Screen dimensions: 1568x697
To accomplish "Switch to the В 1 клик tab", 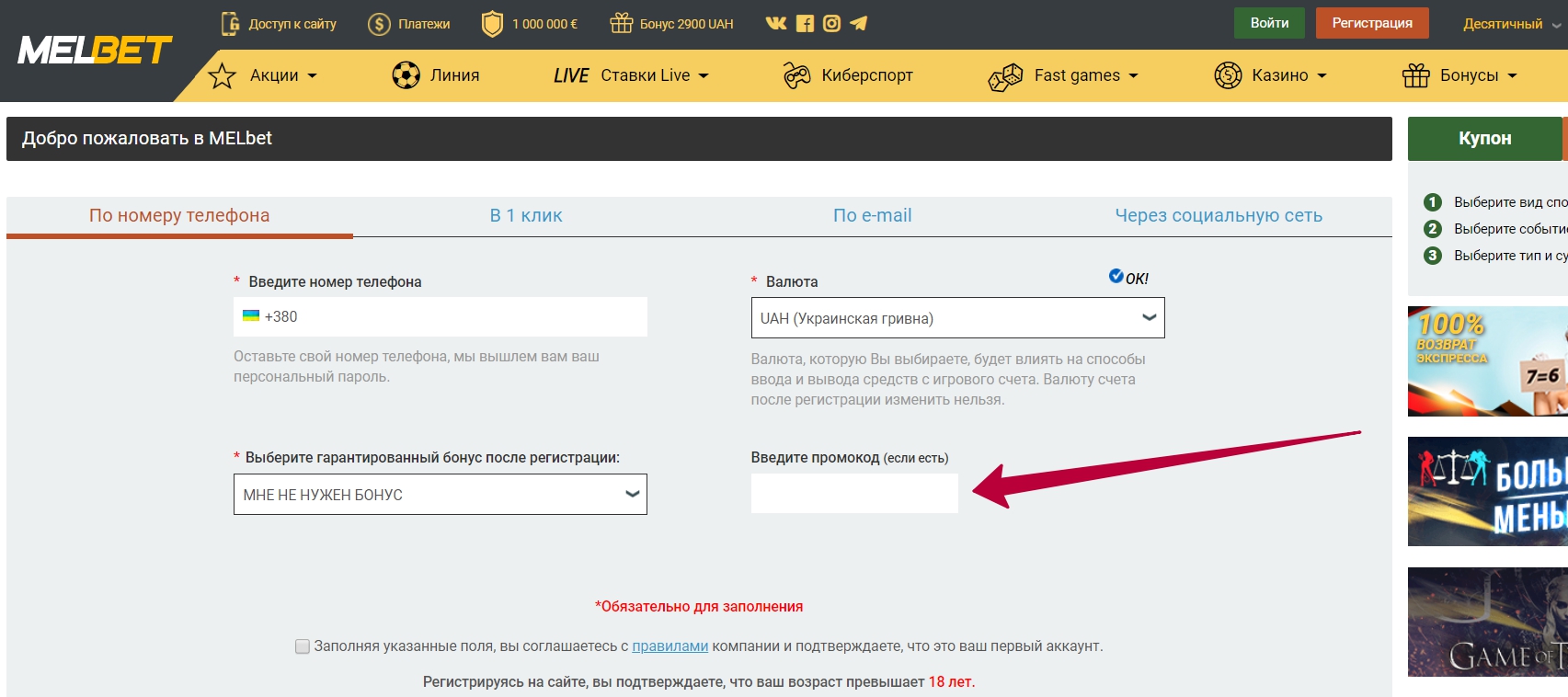I will point(526,216).
